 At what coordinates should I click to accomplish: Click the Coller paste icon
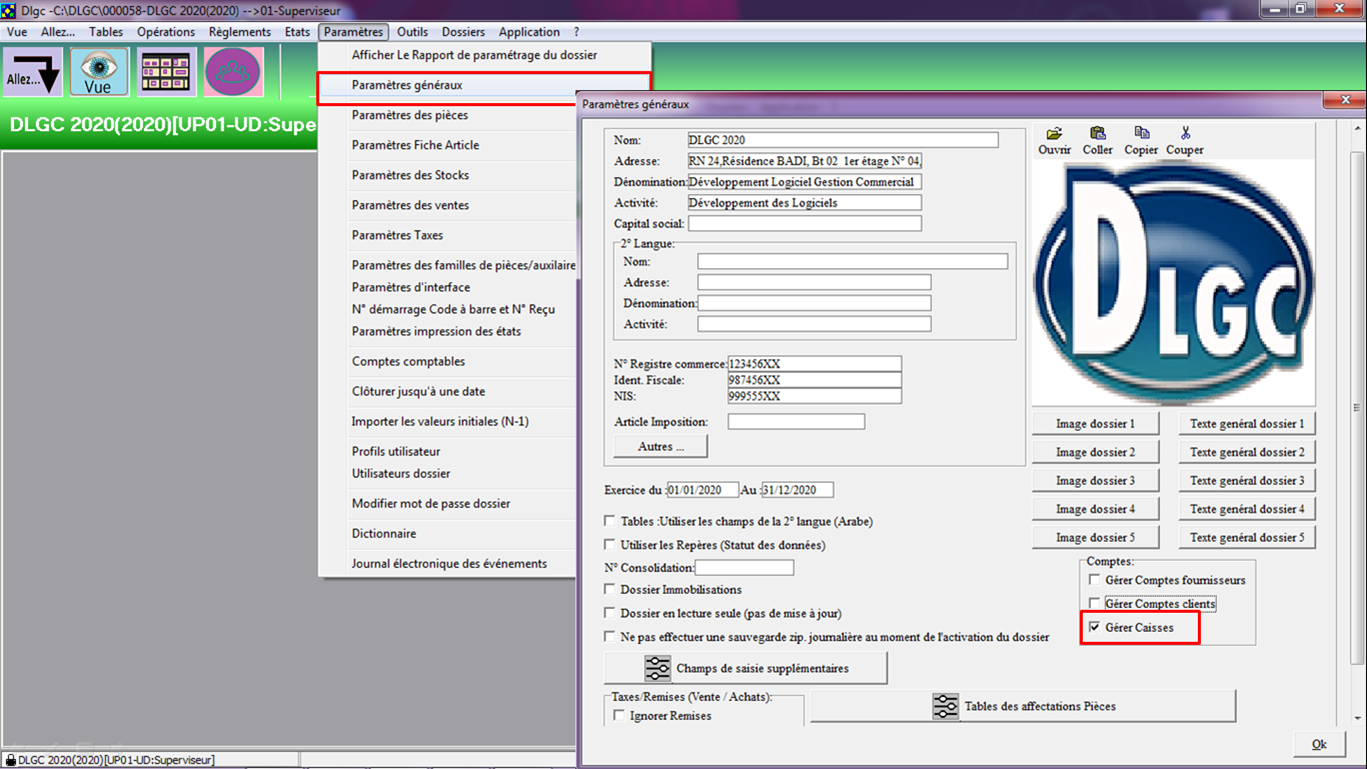[1097, 134]
